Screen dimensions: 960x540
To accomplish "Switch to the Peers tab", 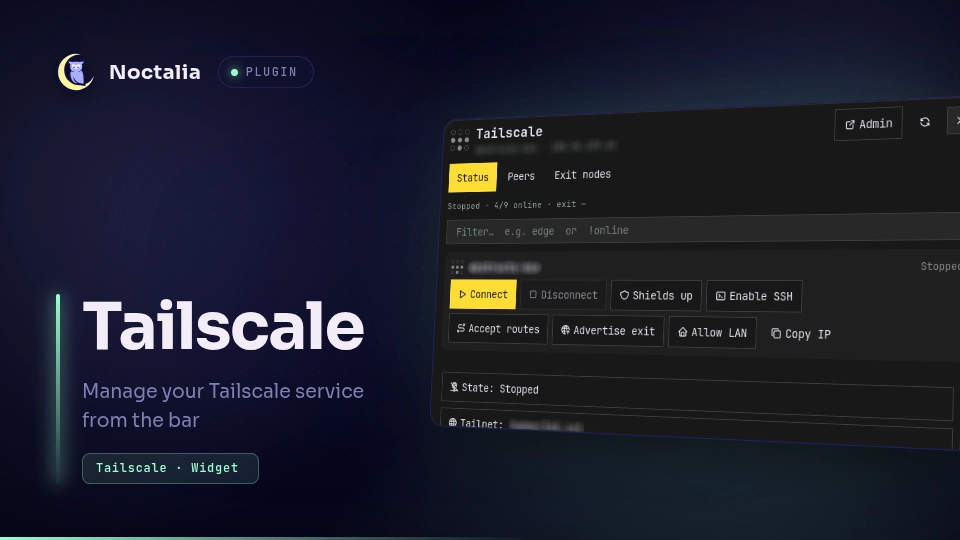I will pyautogui.click(x=521, y=176).
